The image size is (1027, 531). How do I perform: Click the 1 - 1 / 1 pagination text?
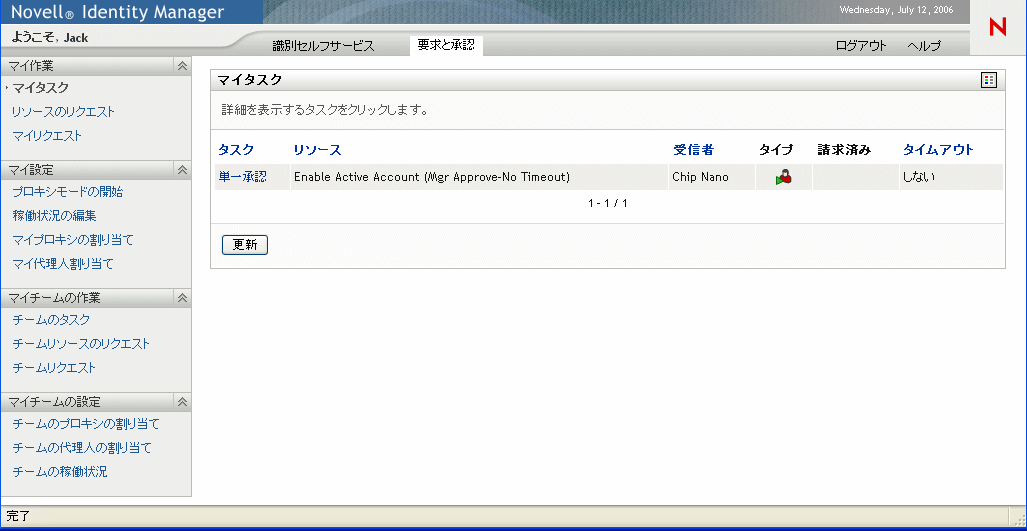[x=608, y=203]
